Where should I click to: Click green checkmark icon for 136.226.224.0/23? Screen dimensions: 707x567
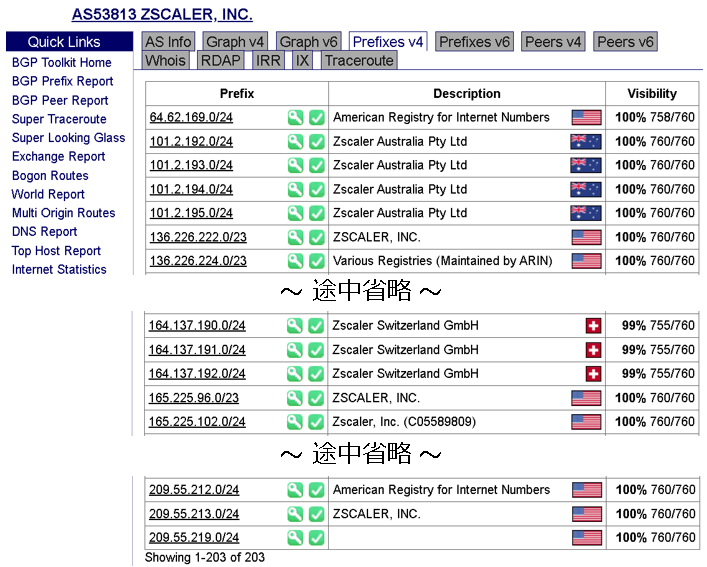tap(317, 261)
